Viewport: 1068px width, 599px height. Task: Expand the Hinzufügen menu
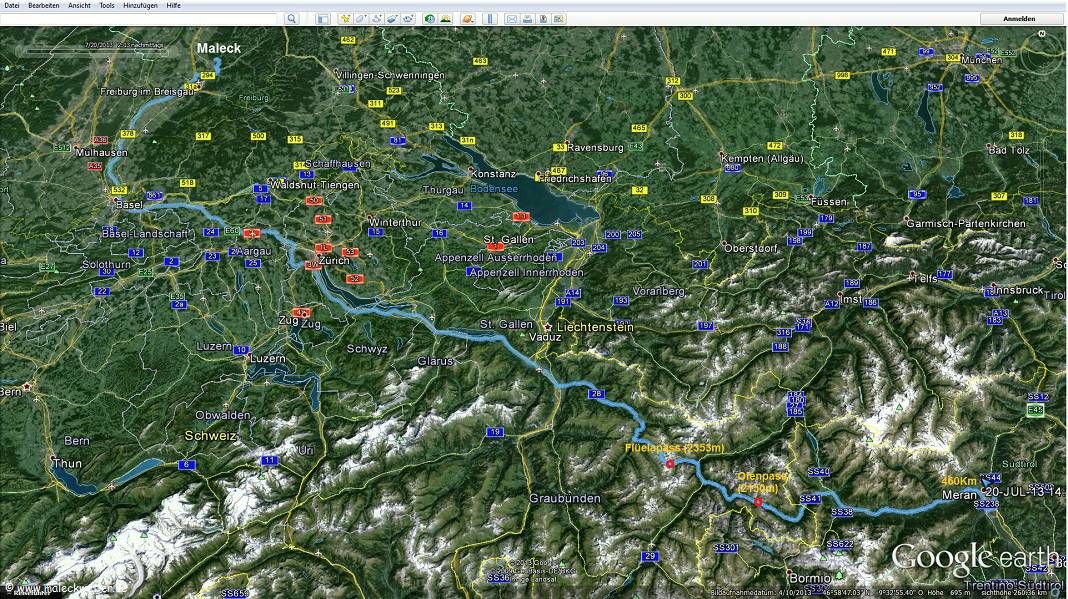[139, 5]
